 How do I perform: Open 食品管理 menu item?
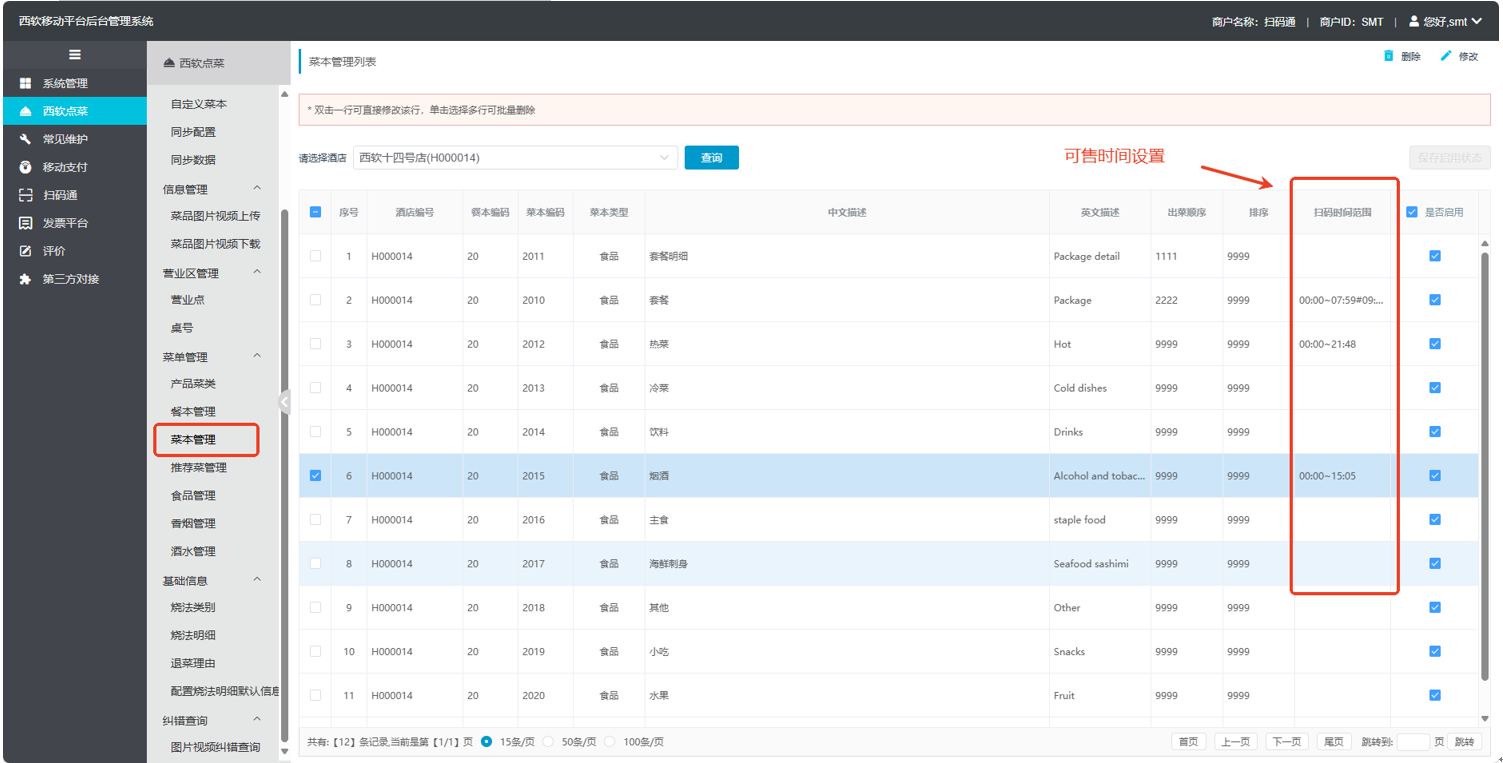point(193,496)
